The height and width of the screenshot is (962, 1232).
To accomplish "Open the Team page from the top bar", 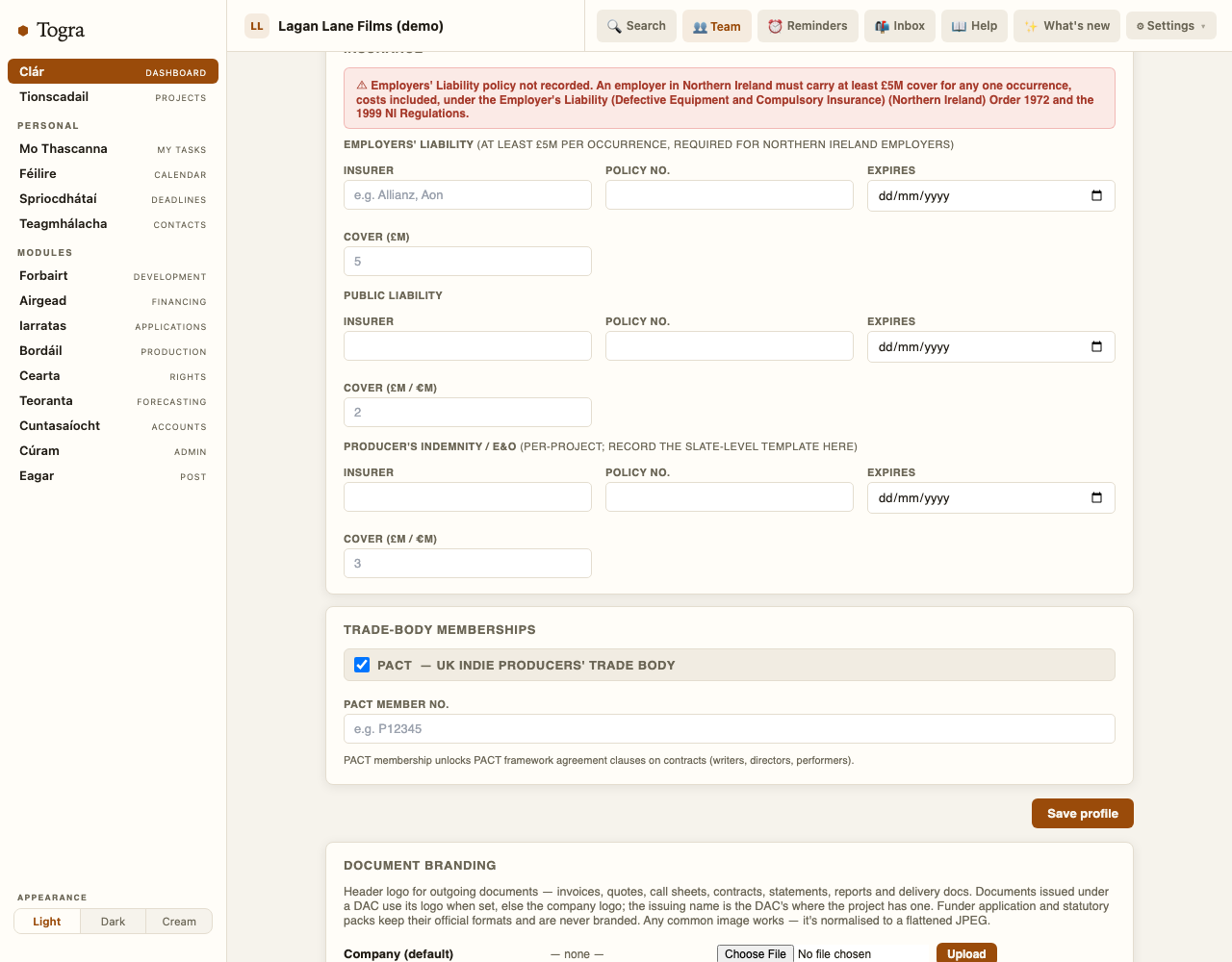I will coord(717,26).
